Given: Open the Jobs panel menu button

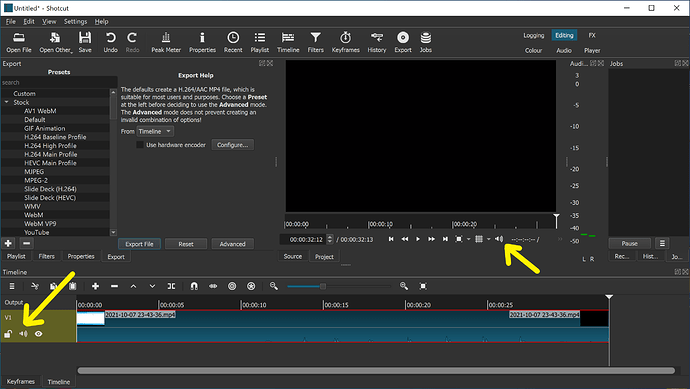Looking at the screenshot, I should pyautogui.click(x=662, y=243).
